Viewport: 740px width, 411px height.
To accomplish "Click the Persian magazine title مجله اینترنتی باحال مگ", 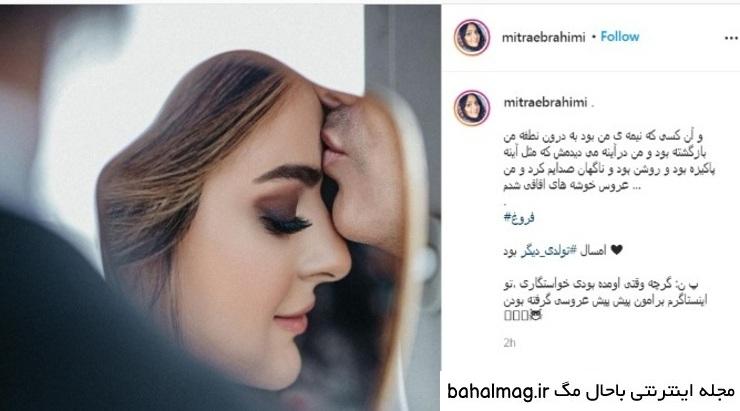I will pyautogui.click(x=644, y=391).
